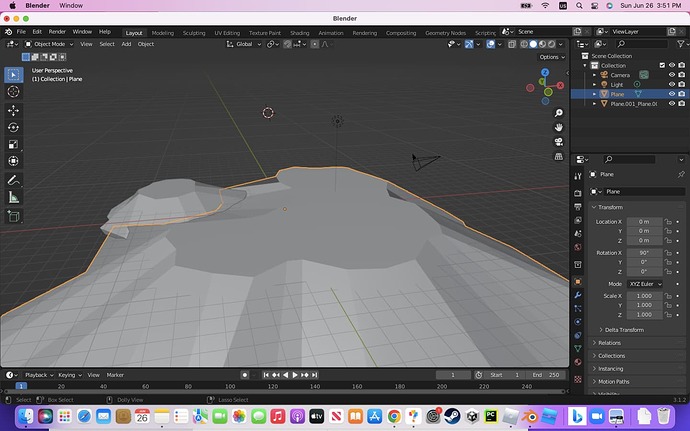Expand the Collections panel
690x431 pixels.
[x=611, y=356]
